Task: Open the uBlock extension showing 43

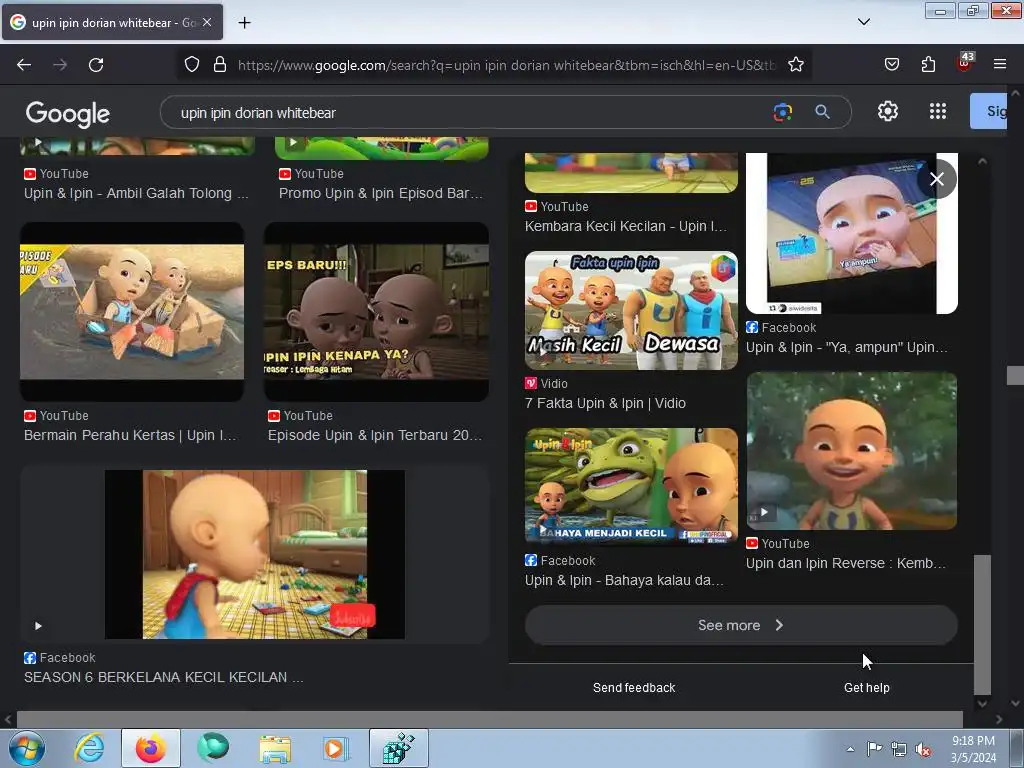Action: [x=965, y=63]
